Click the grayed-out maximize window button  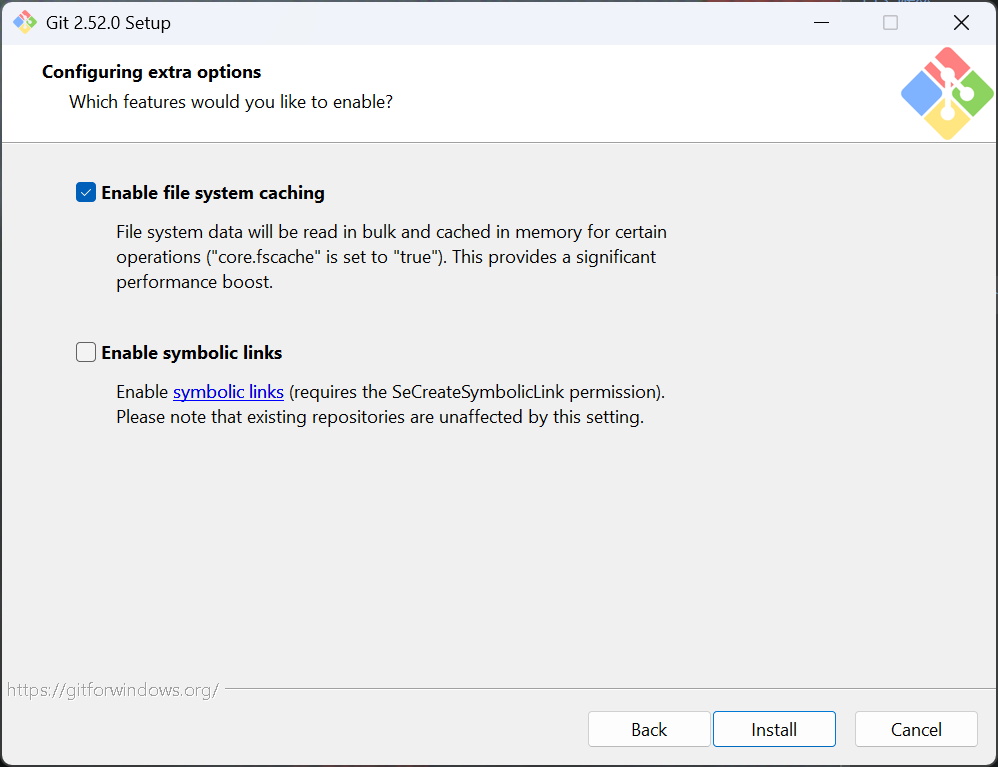point(890,22)
